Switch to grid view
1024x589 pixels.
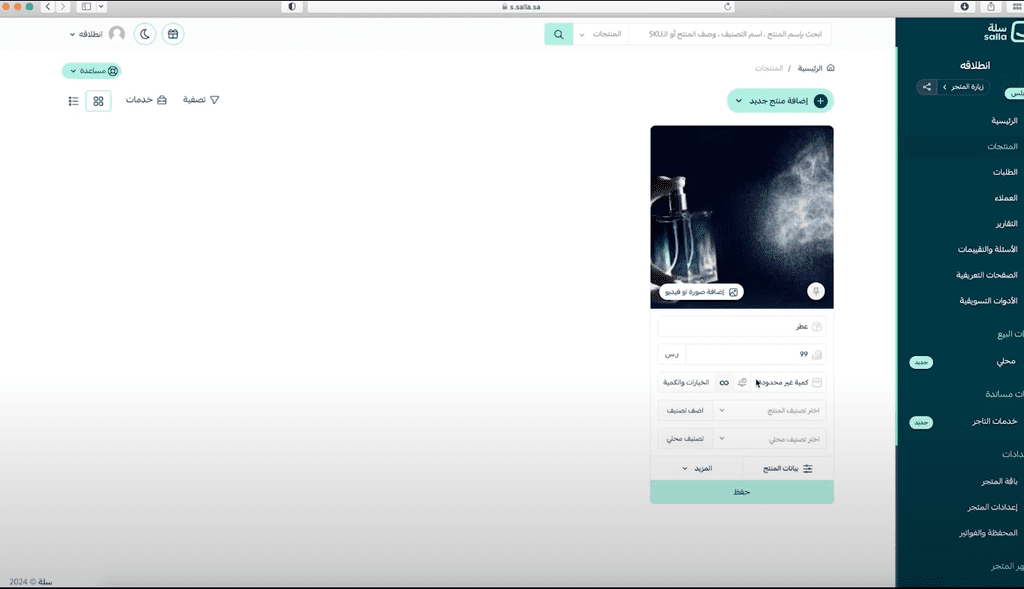coord(99,101)
